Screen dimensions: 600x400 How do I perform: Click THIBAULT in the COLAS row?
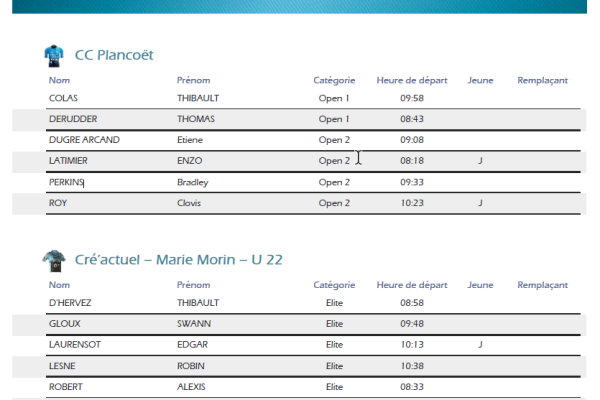coord(198,98)
